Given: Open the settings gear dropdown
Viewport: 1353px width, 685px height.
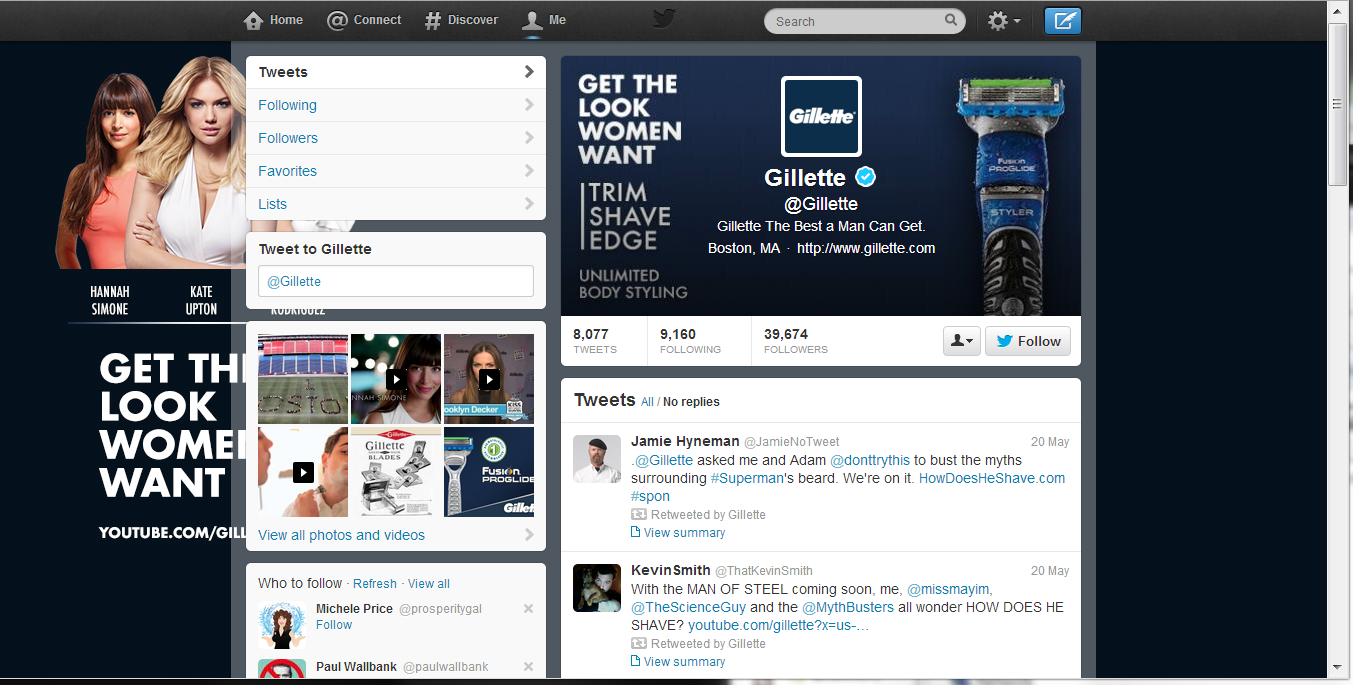Looking at the screenshot, I should [x=1004, y=21].
